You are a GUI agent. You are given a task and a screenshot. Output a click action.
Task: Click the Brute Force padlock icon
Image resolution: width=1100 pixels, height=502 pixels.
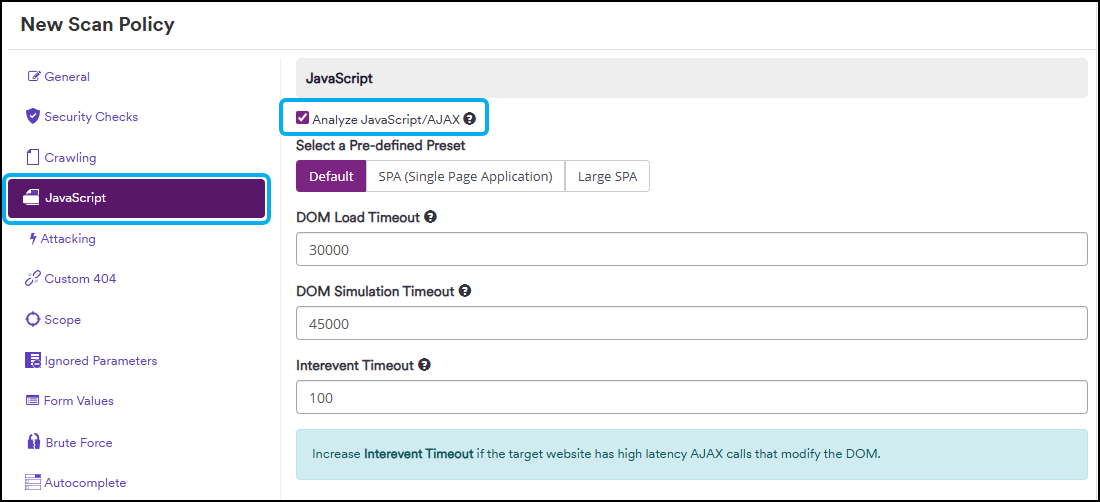33,442
